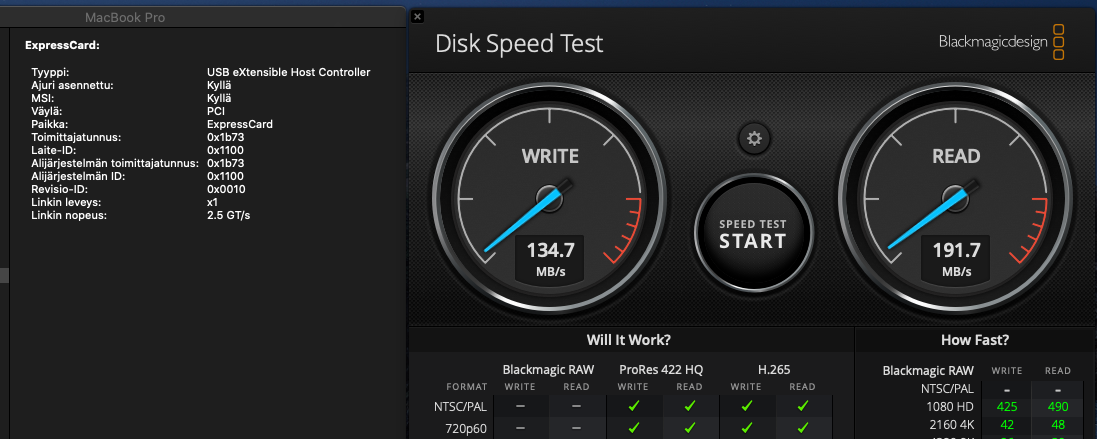Click ProRes 422 HQ NTSC/PAL write checkmark
This screenshot has height=439, width=1097.
633,405
